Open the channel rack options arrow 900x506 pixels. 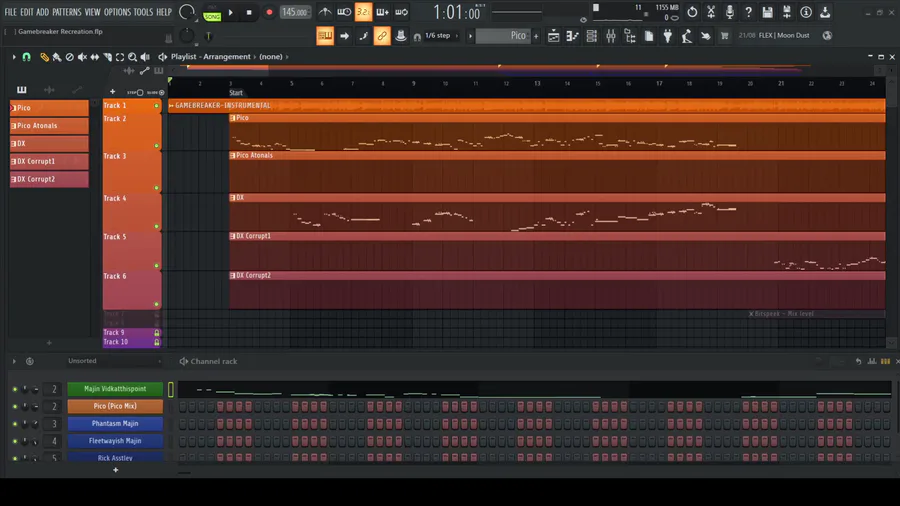(x=14, y=361)
